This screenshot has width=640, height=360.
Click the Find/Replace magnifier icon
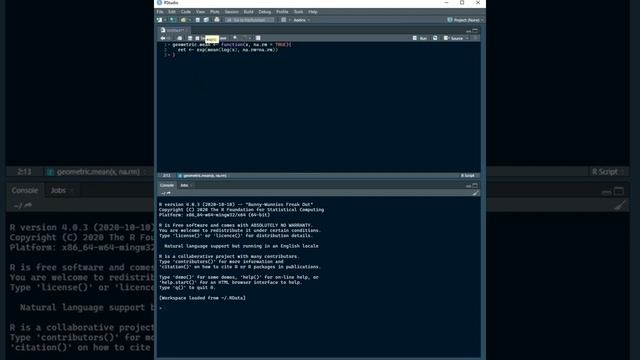coord(235,38)
